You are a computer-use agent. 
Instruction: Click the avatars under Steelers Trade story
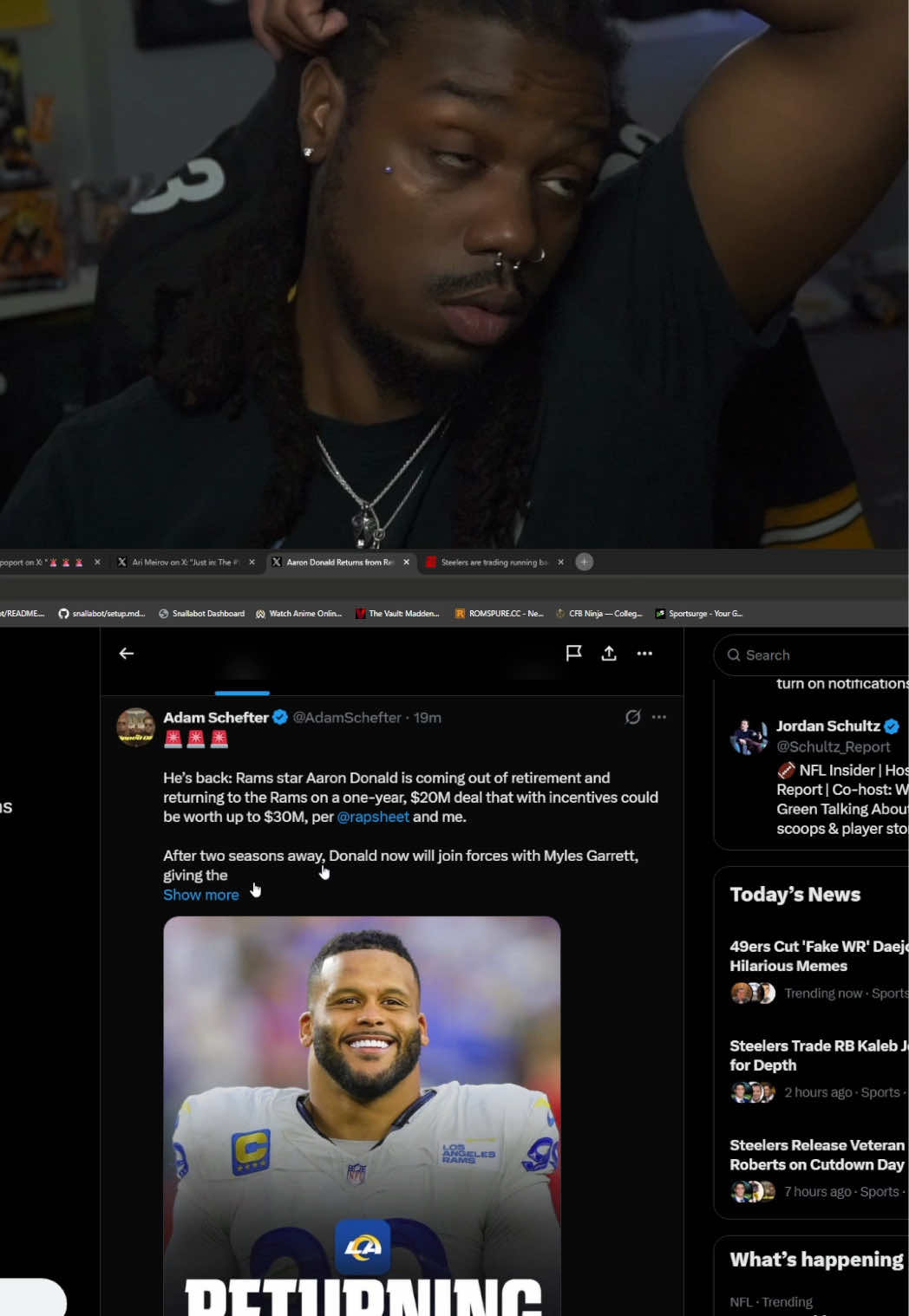tap(753, 1092)
